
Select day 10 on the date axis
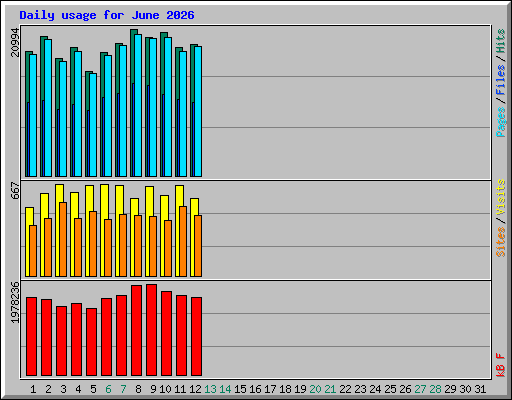(165, 389)
